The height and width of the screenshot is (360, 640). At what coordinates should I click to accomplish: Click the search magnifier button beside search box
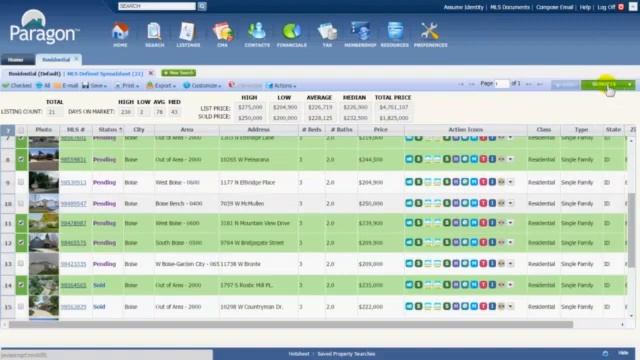click(202, 6)
